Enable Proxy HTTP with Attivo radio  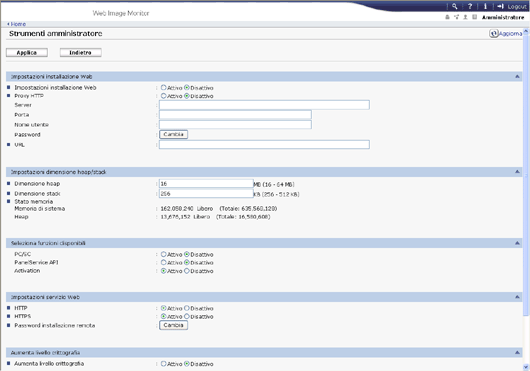click(x=164, y=96)
